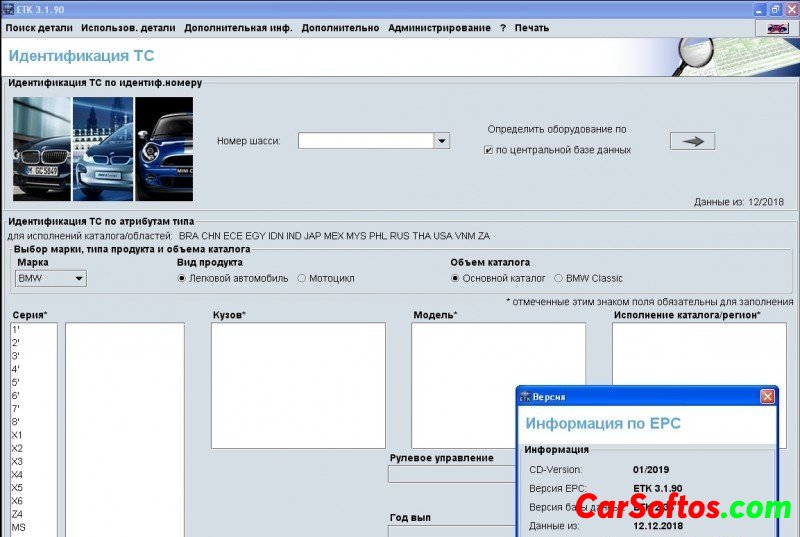
Task: Click the black BMW car thumbnail
Action: [42, 150]
